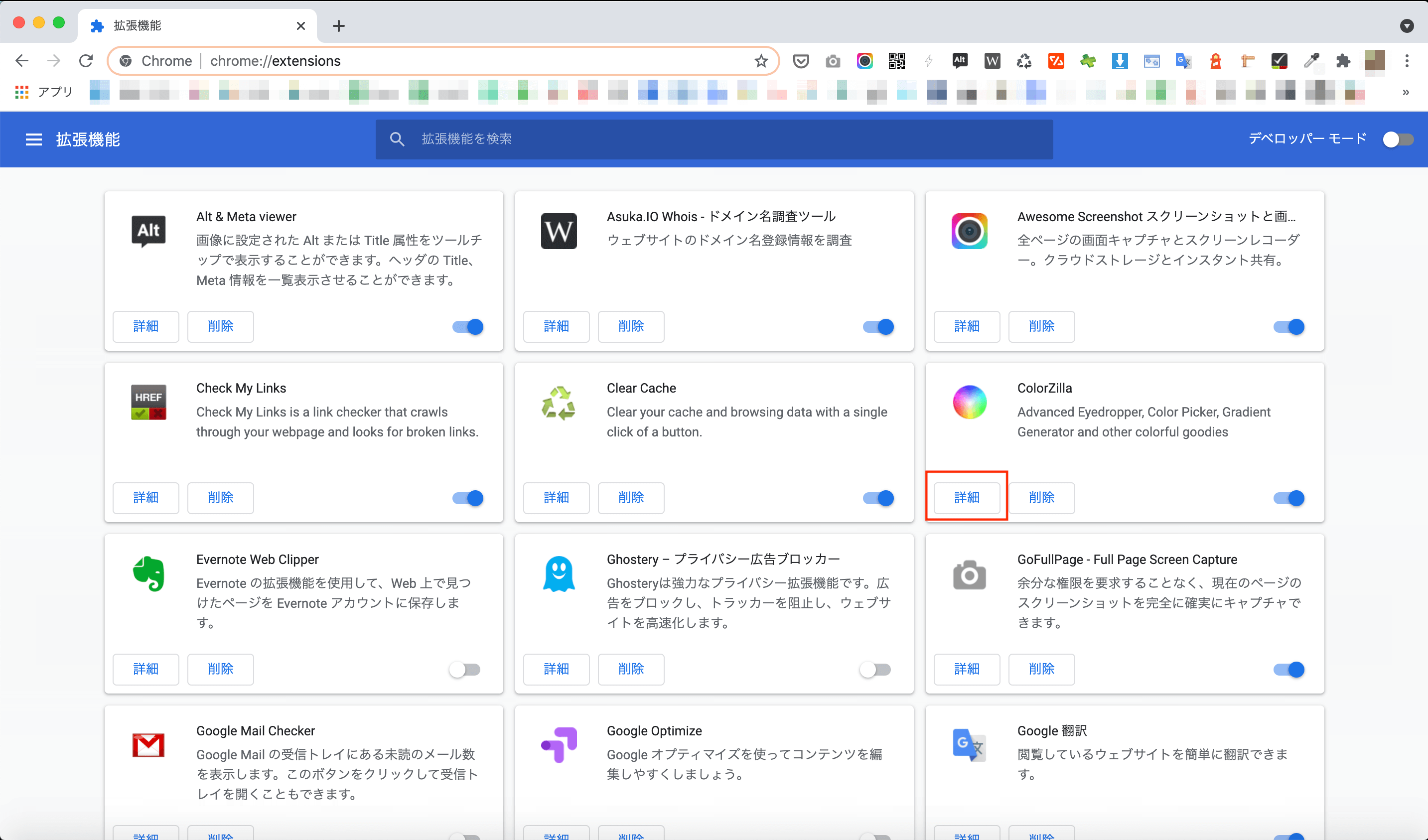Click the blue download arrow extension icon

1120,61
